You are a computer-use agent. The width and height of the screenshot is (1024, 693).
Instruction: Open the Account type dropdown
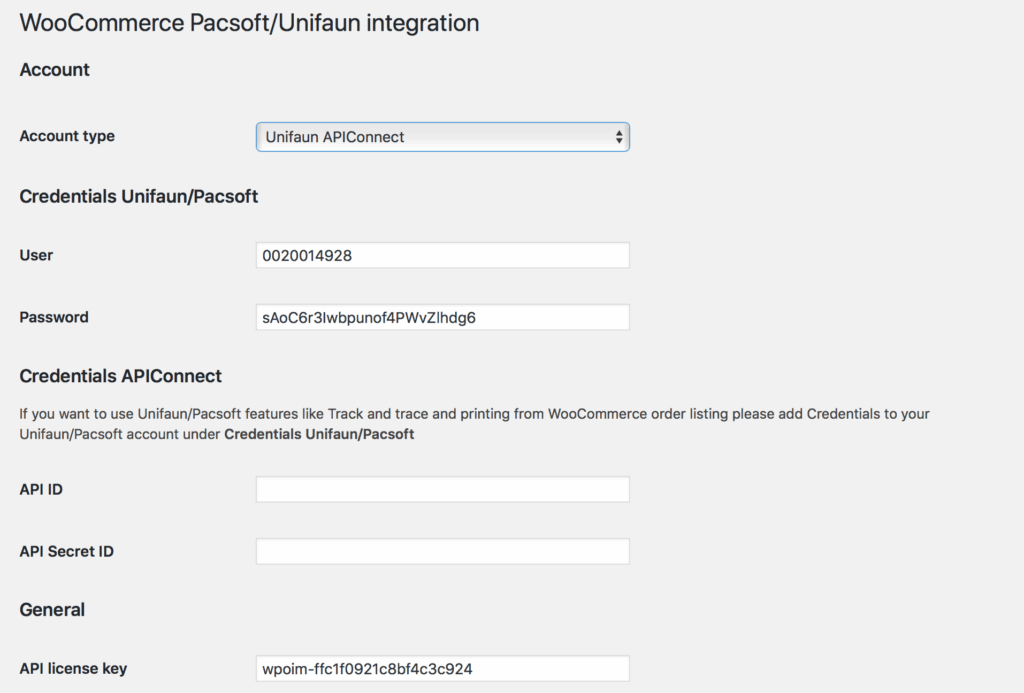(x=442, y=137)
